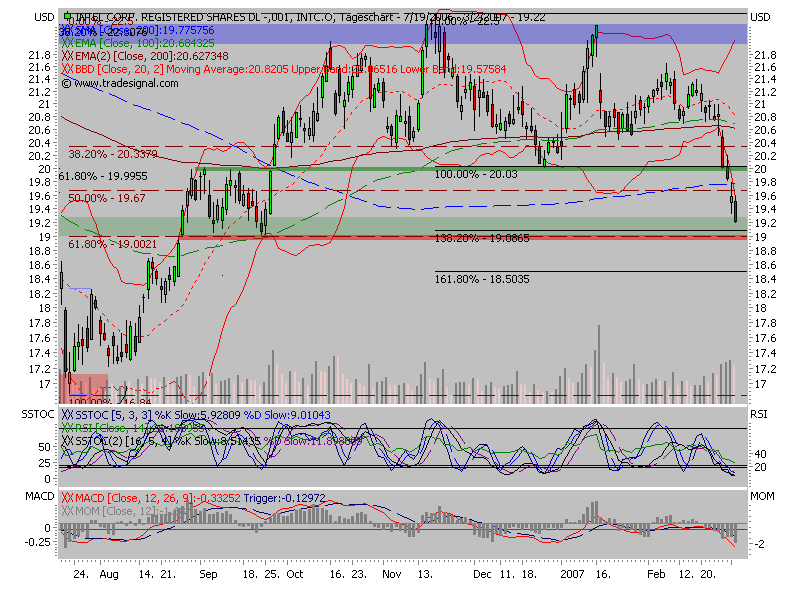The image size is (806, 591).
Task: Select the RSI label on the right axis
Action: tap(759, 412)
